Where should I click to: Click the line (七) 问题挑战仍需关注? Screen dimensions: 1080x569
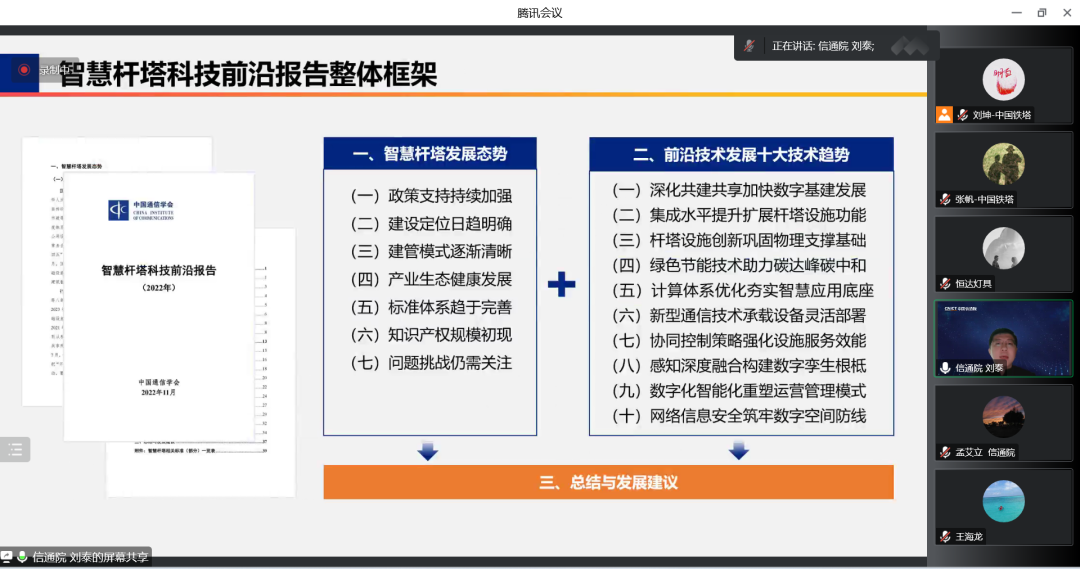[431, 363]
